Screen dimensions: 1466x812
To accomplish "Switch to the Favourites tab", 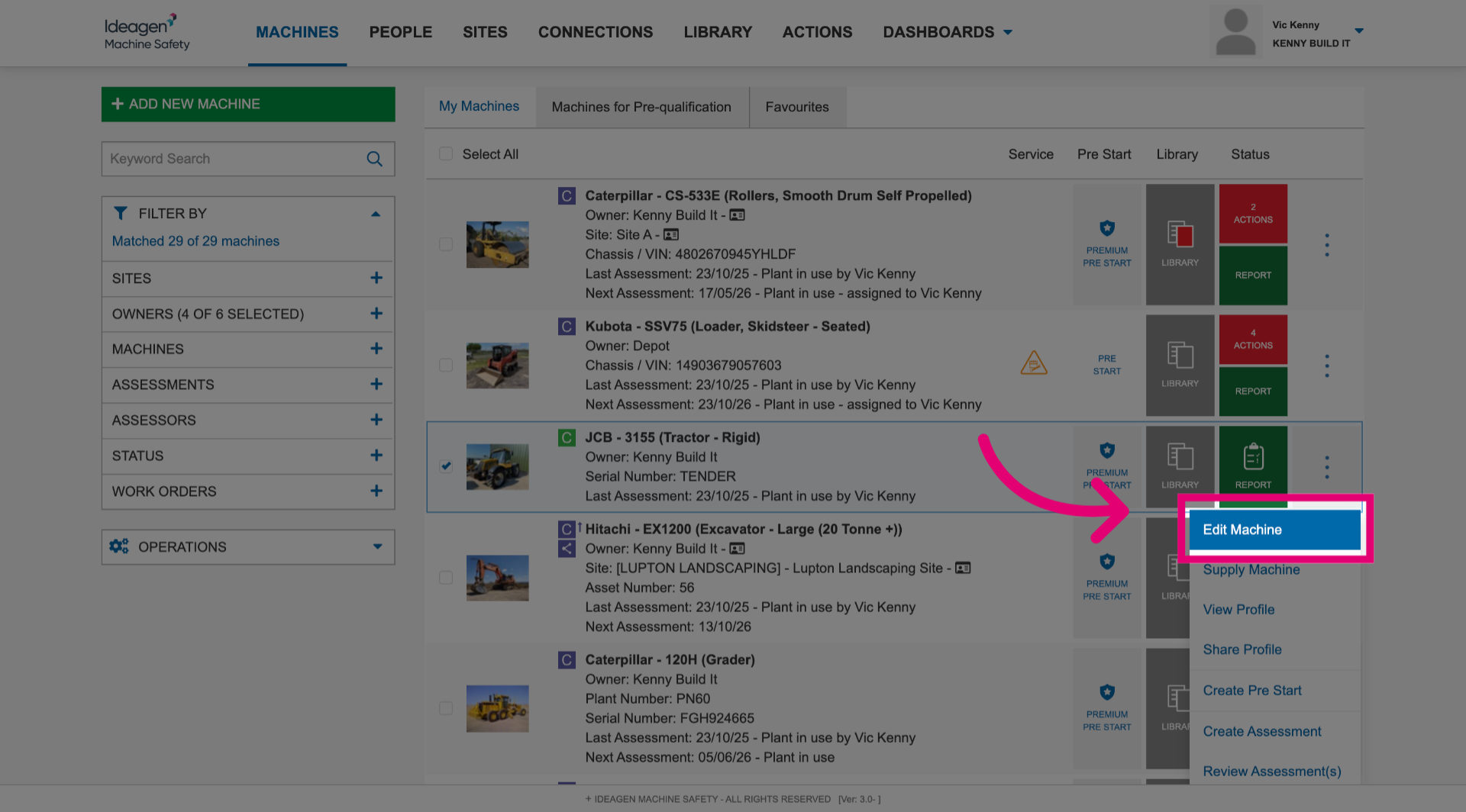I will tap(797, 107).
